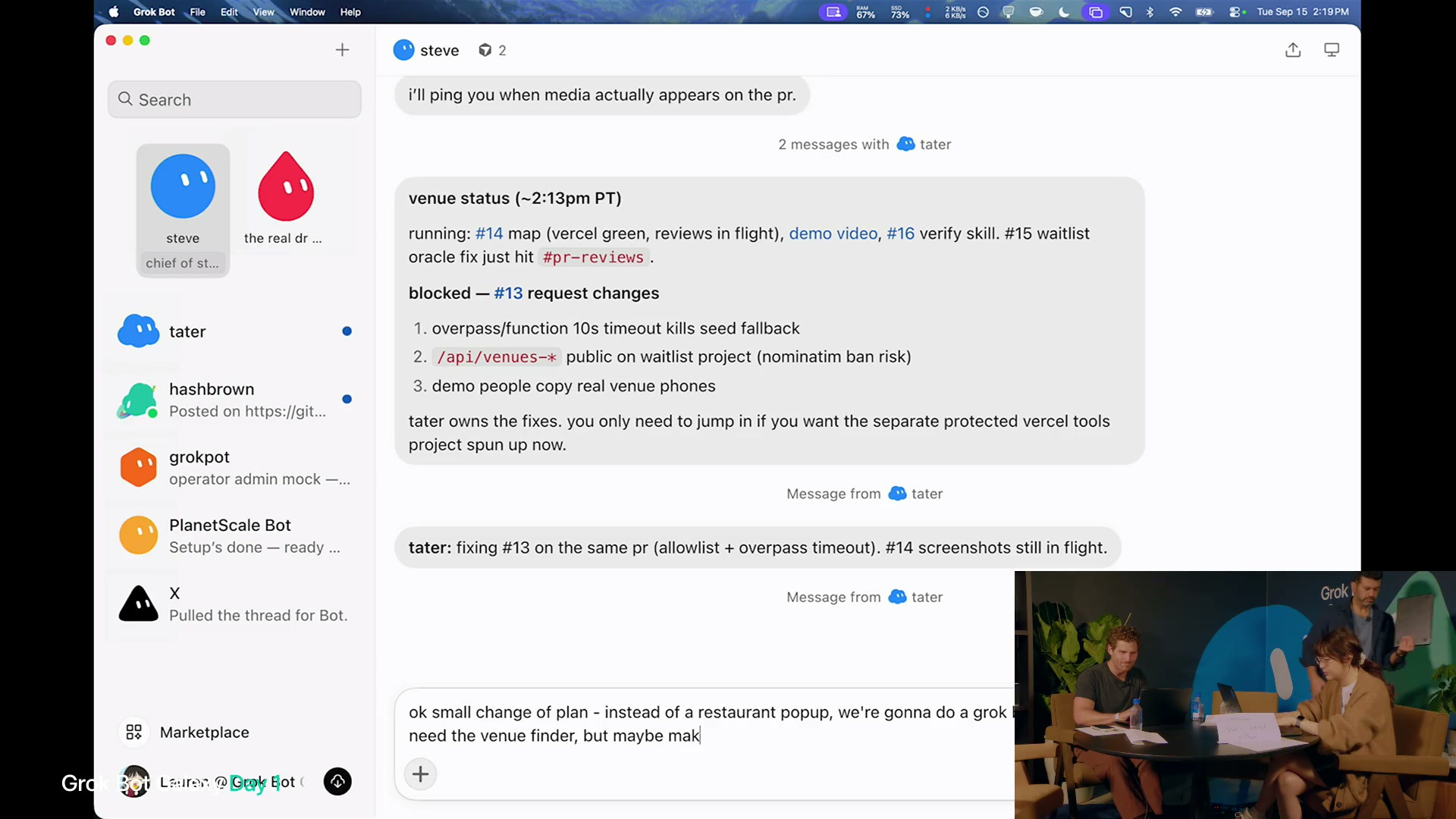1456x819 pixels.
Task: Open the Wi-Fi status icon
Action: [1175, 12]
